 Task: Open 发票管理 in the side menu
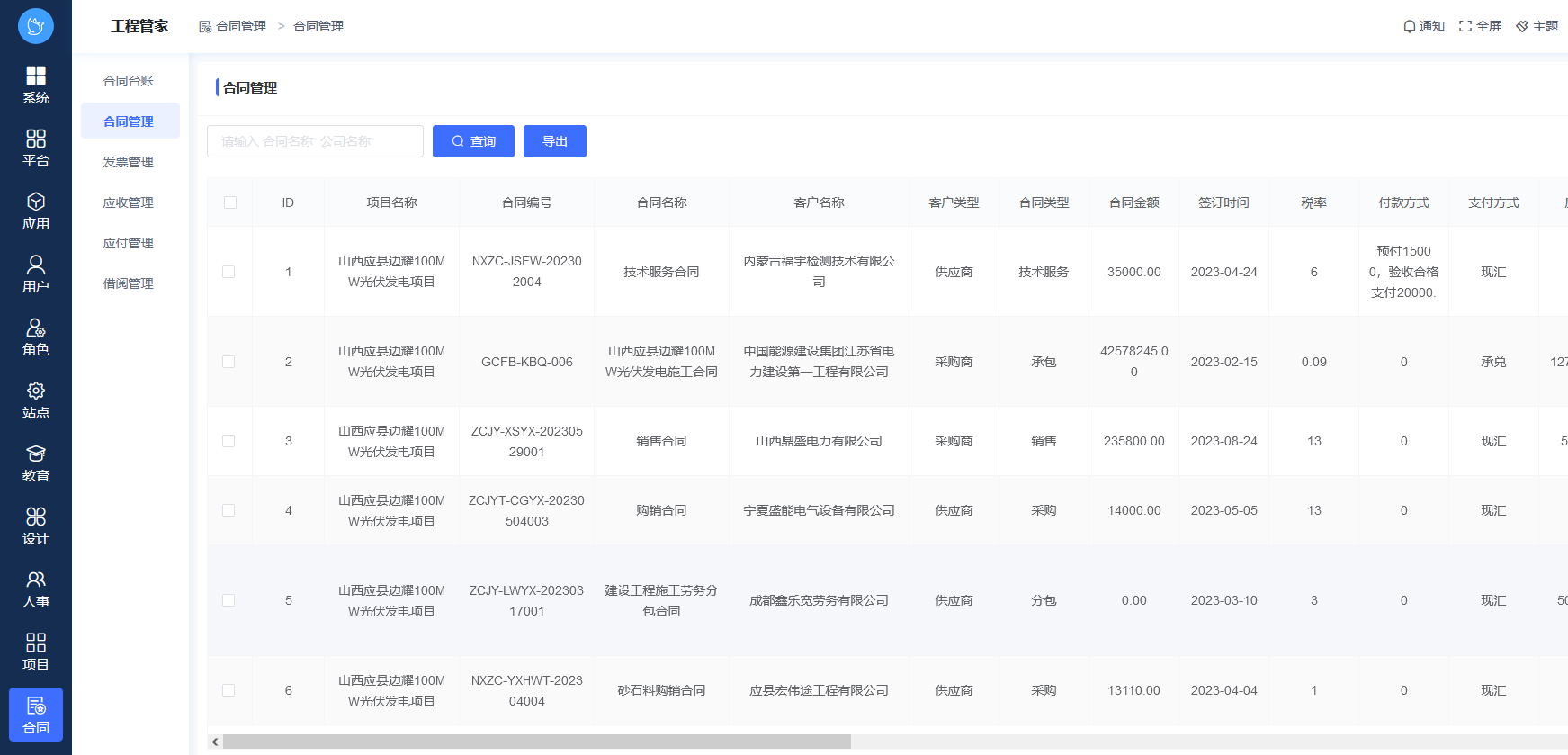(x=129, y=162)
